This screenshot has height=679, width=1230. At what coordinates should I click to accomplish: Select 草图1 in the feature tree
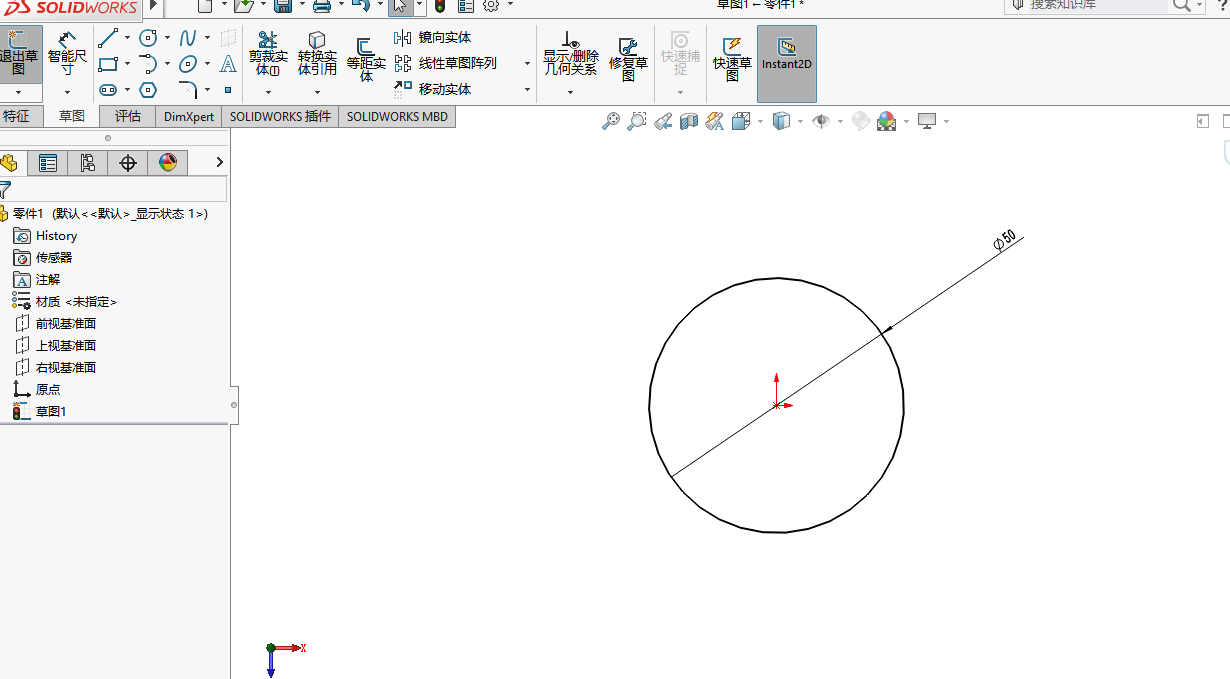point(50,411)
